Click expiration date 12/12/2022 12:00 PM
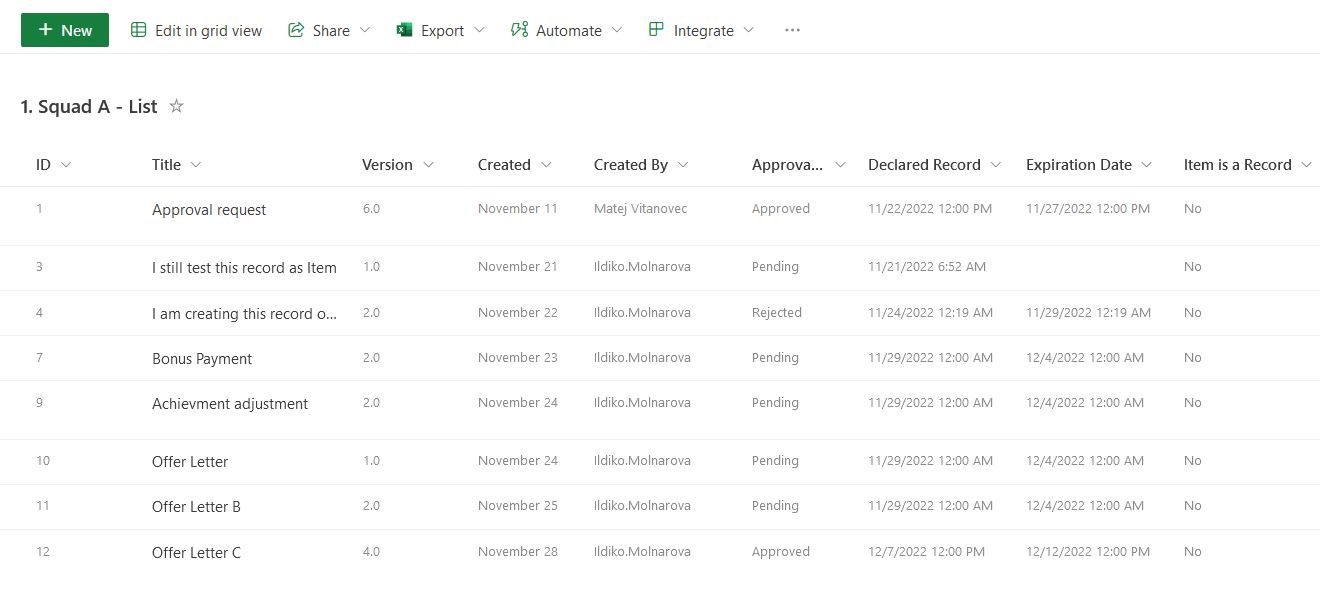 click(1088, 552)
